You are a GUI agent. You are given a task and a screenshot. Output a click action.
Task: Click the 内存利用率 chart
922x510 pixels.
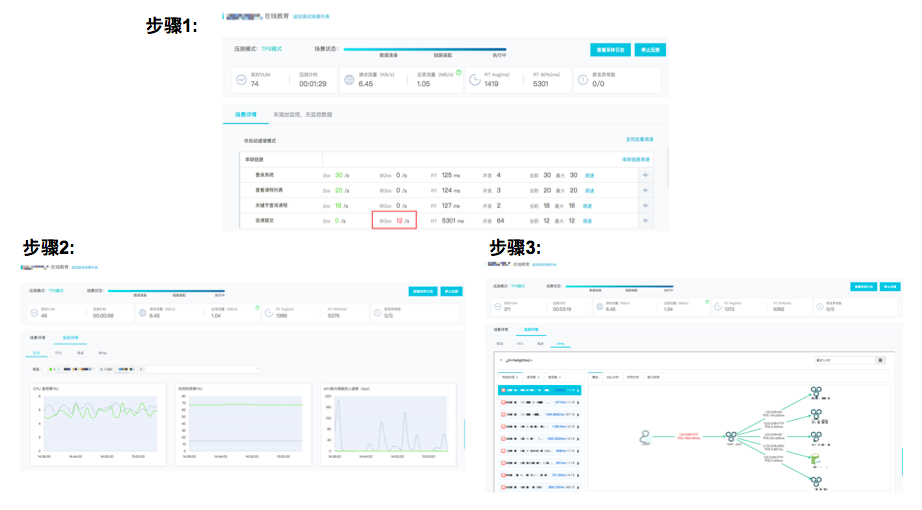[x=243, y=425]
